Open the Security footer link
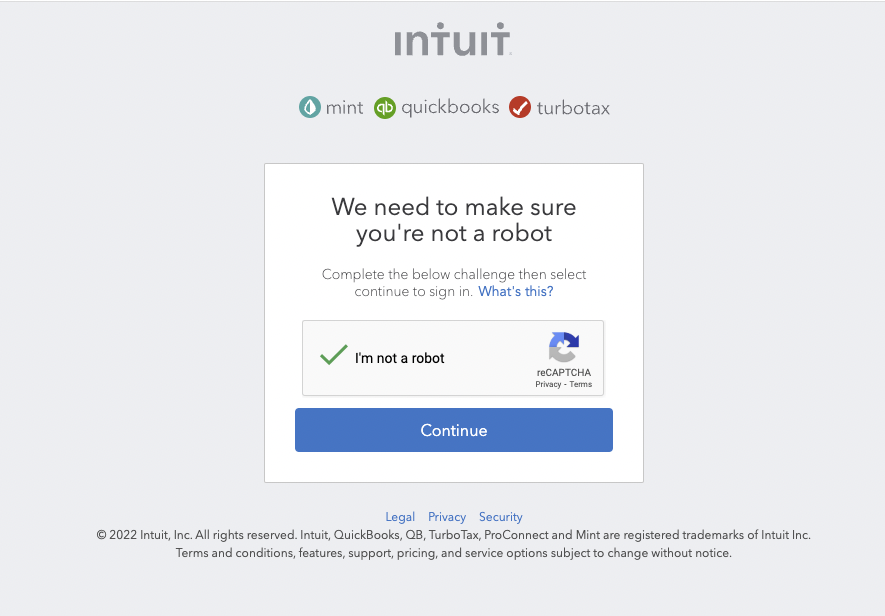 pos(501,517)
